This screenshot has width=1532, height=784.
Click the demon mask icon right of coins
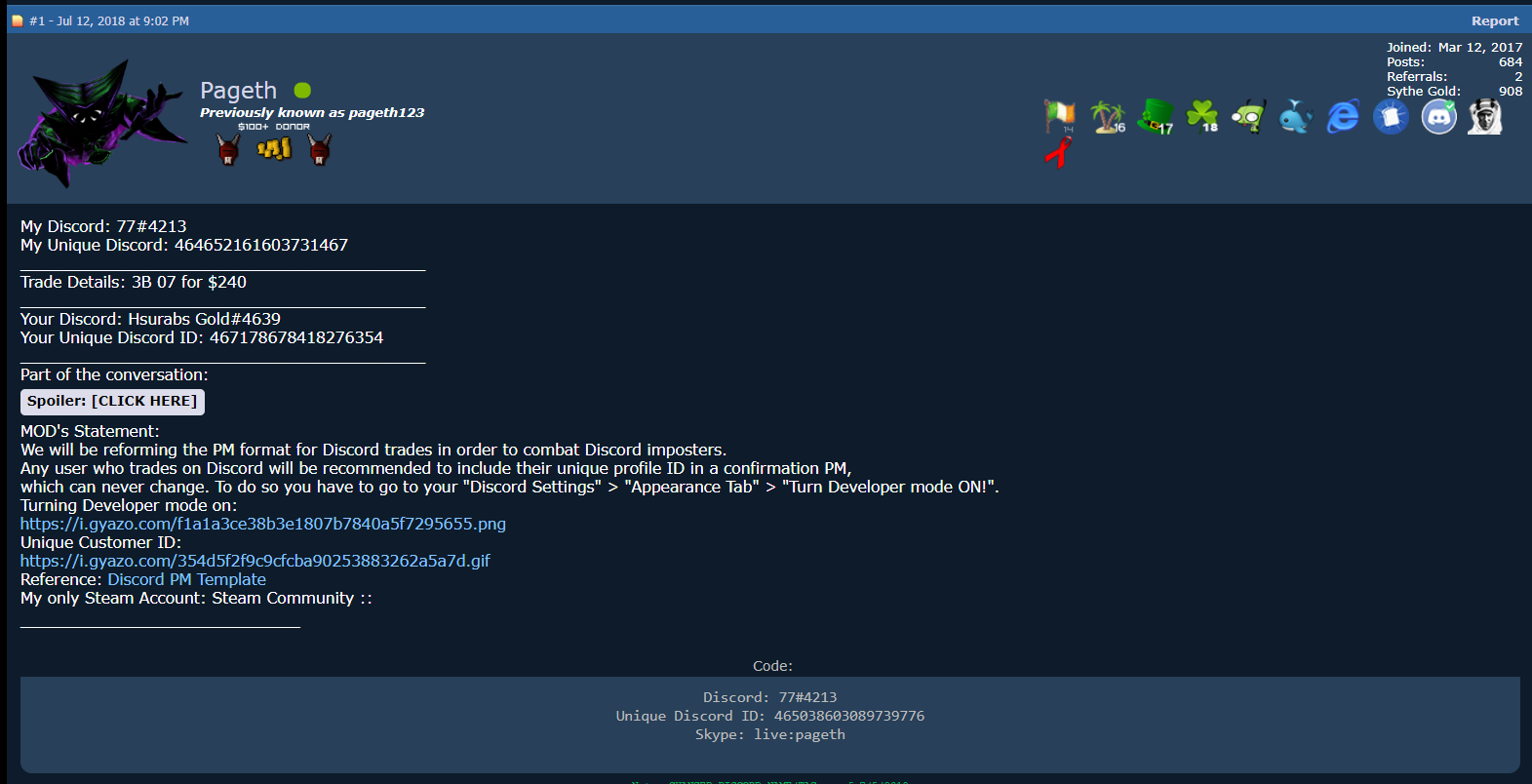point(320,149)
